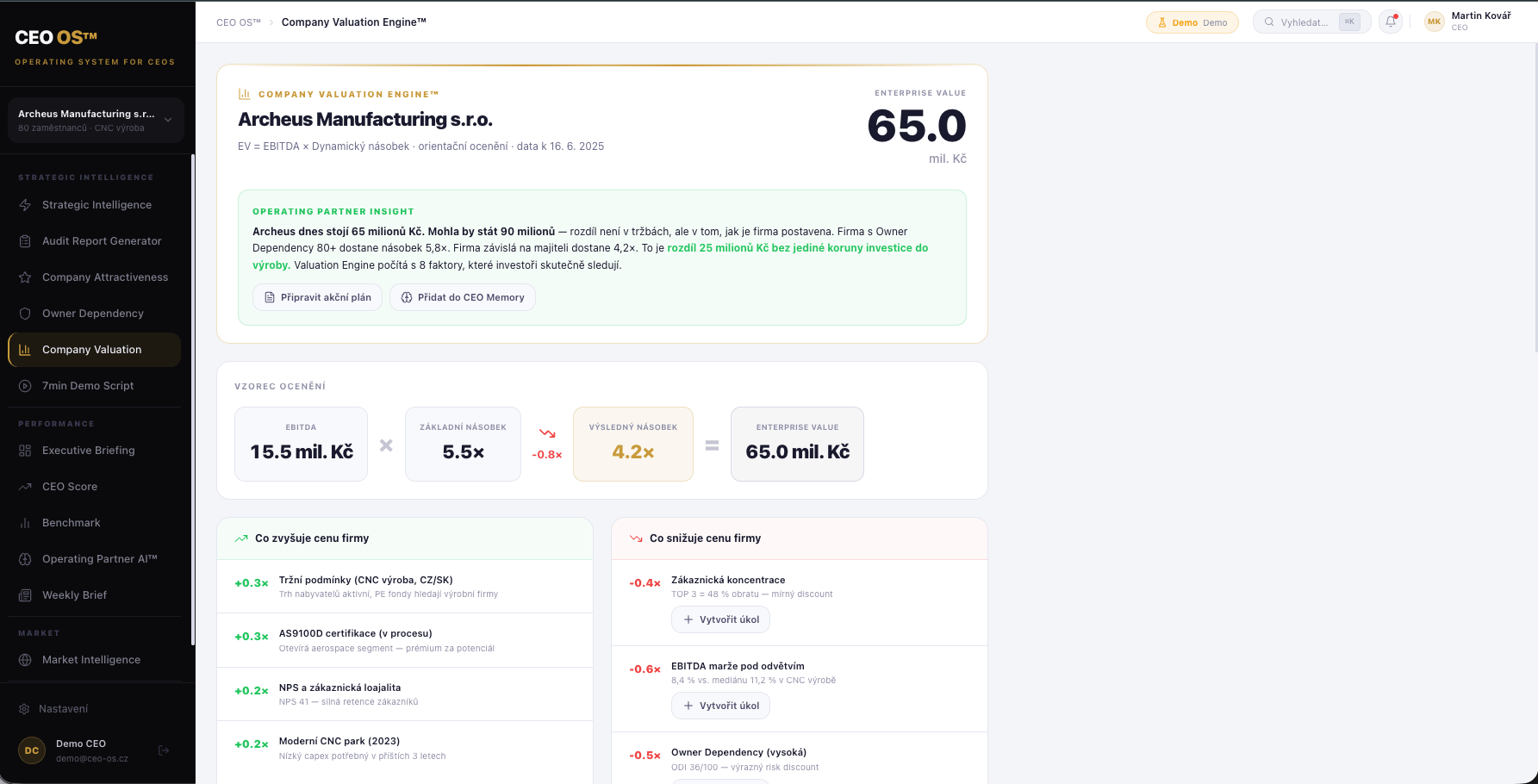Click the Executive Briefing grid icon
The image size is (1538, 784).
coord(25,451)
